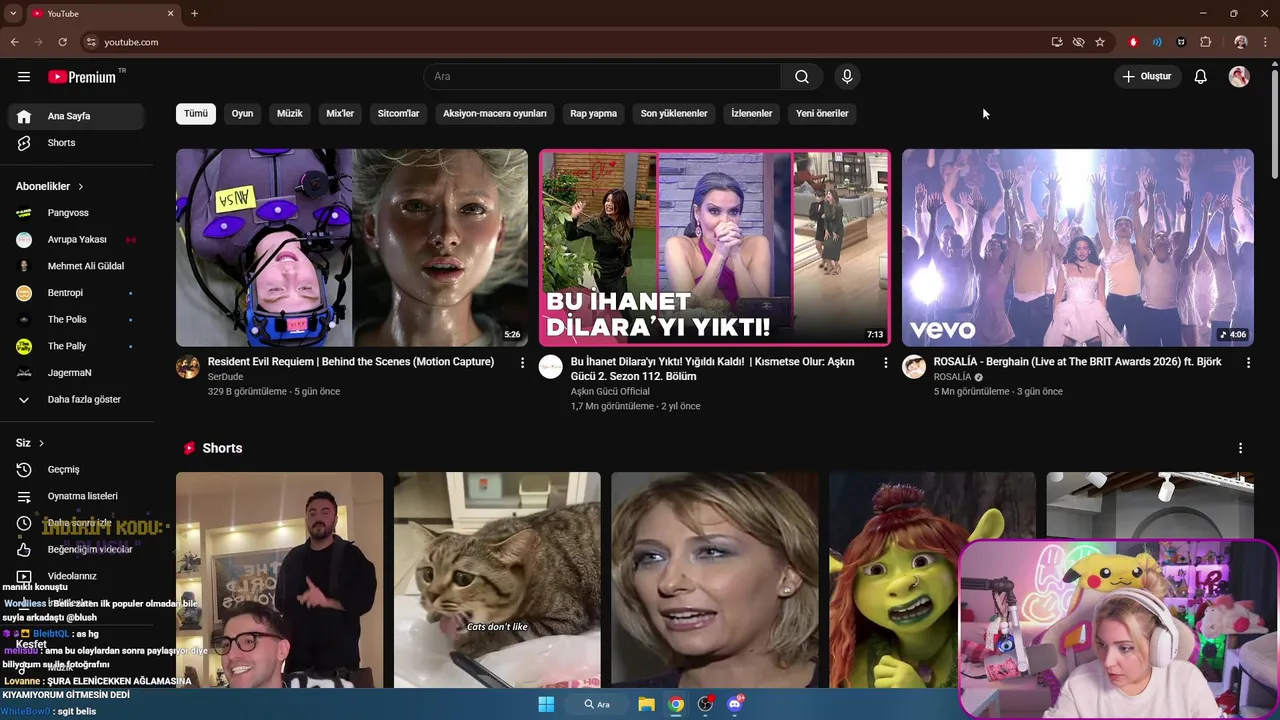This screenshot has height=720, width=1280.
Task: Click the Aşkın Gücü Official channel name
Action: click(610, 392)
